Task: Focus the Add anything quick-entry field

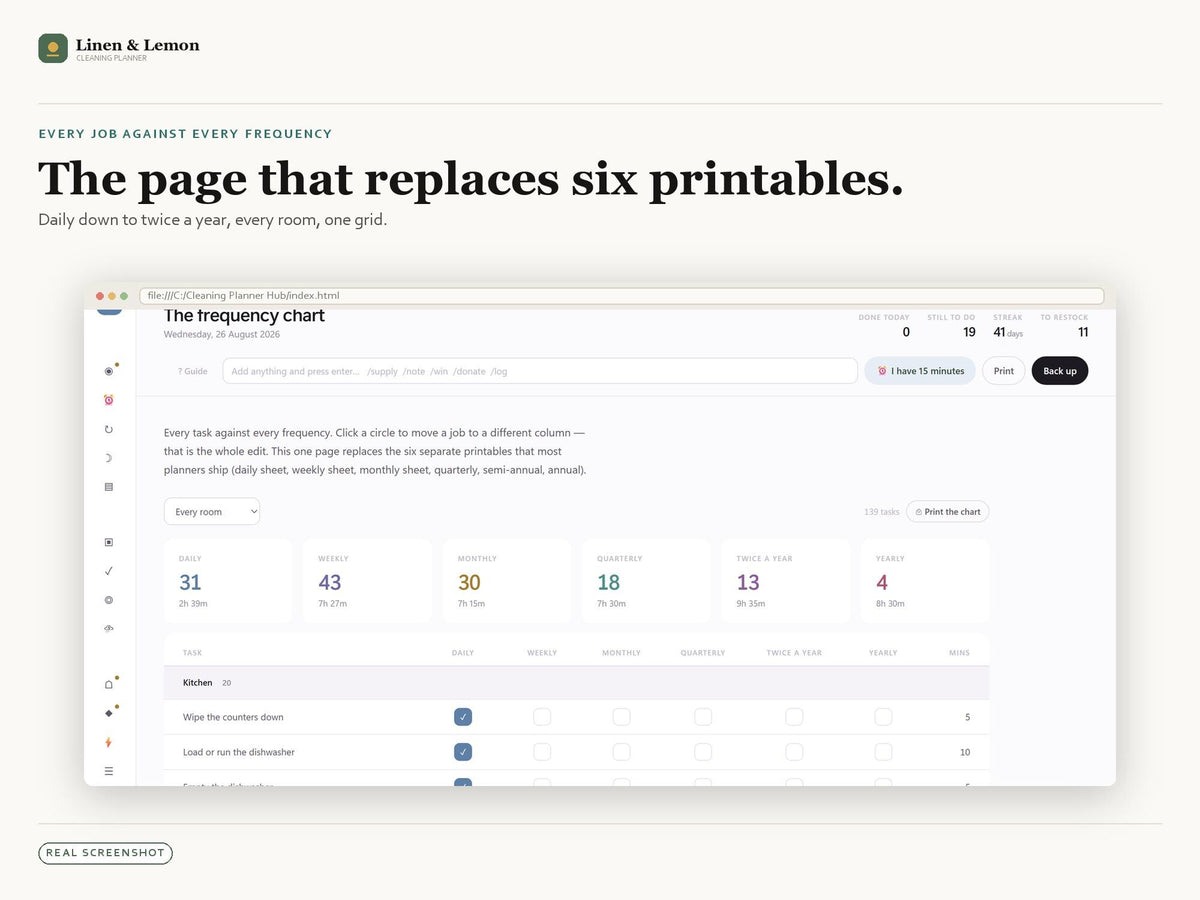Action: click(x=540, y=371)
